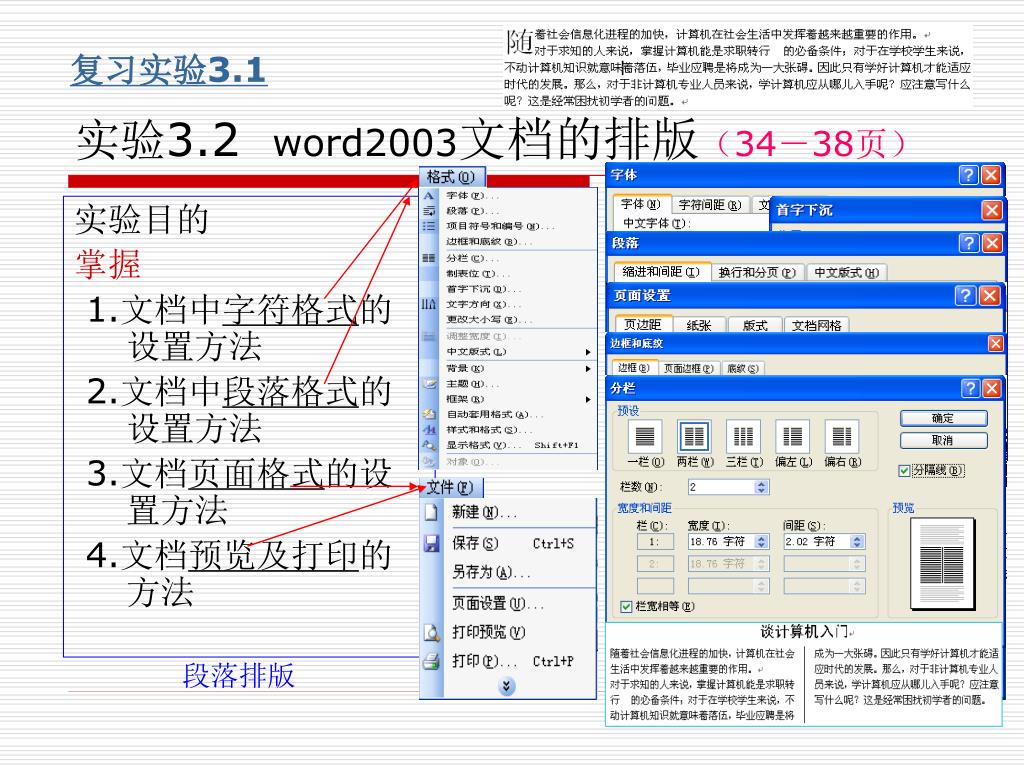1024x768 pixels.
Task: Click the 段落 paragraph icon in Format menu
Action: 428,211
